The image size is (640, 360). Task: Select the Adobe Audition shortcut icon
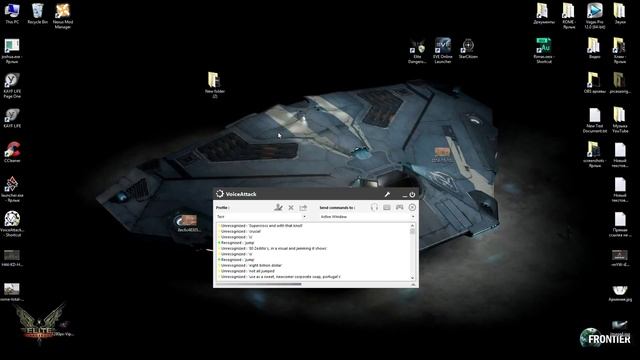pos(544,51)
